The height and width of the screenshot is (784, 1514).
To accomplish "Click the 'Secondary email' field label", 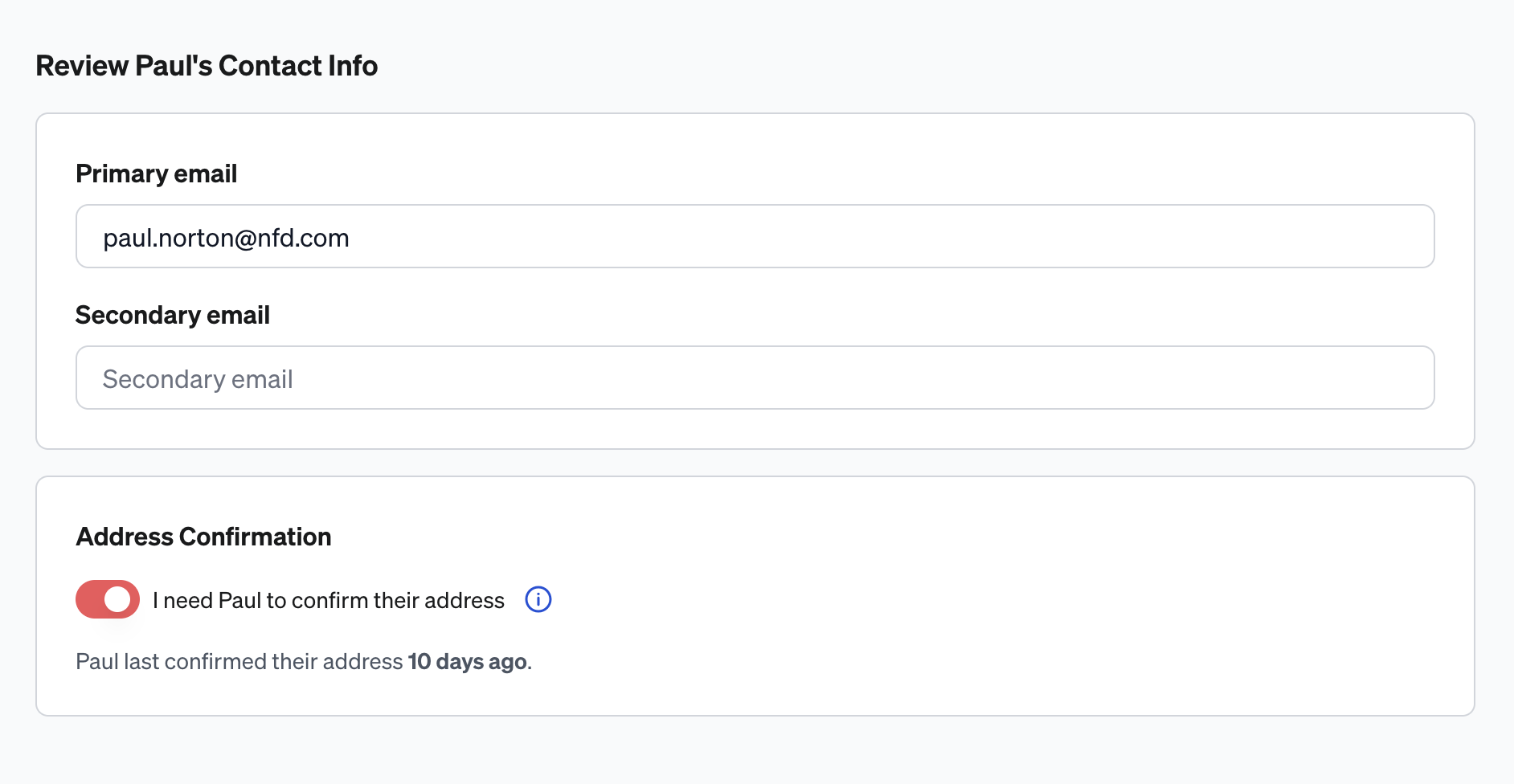I will point(172,315).
